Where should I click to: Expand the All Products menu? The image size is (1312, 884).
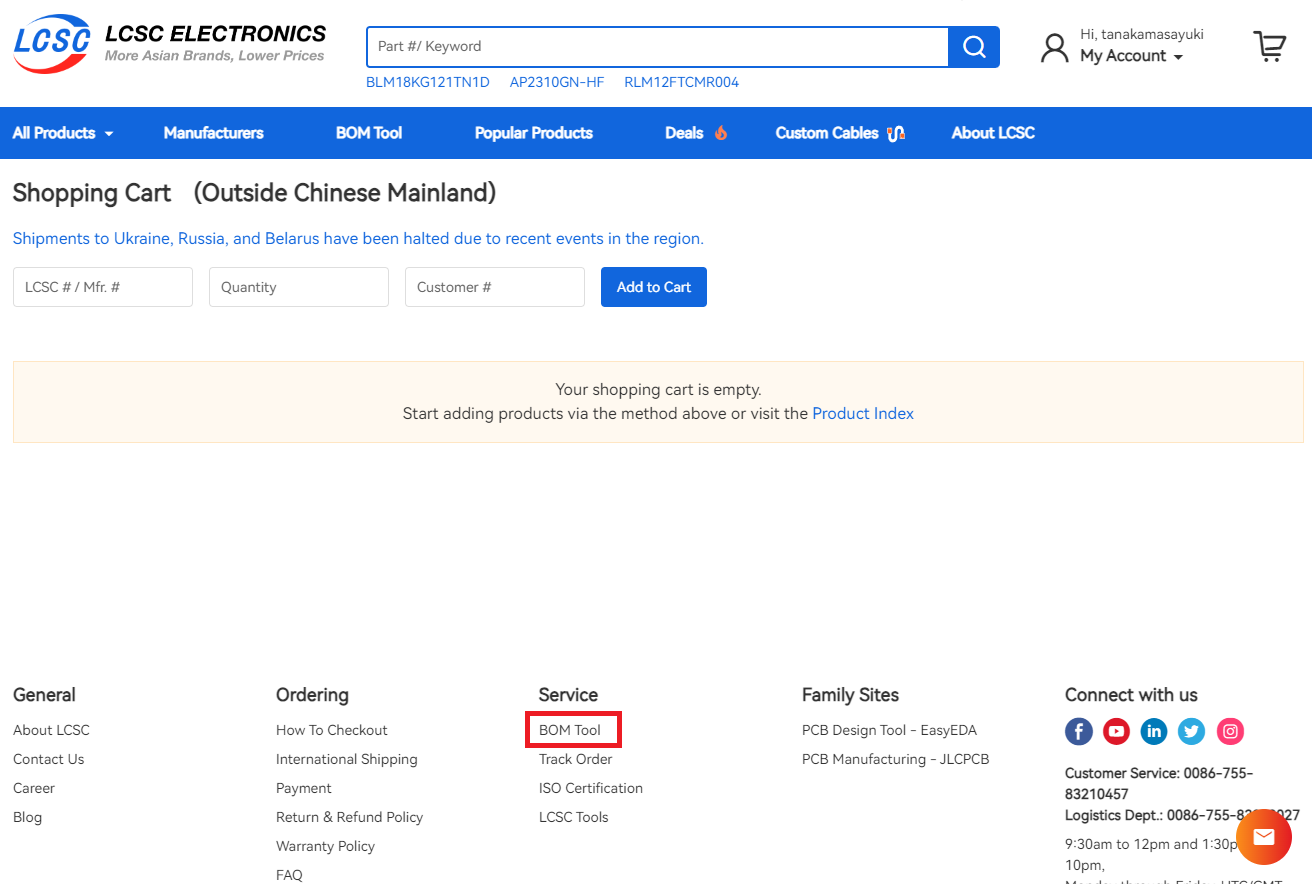tap(62, 133)
